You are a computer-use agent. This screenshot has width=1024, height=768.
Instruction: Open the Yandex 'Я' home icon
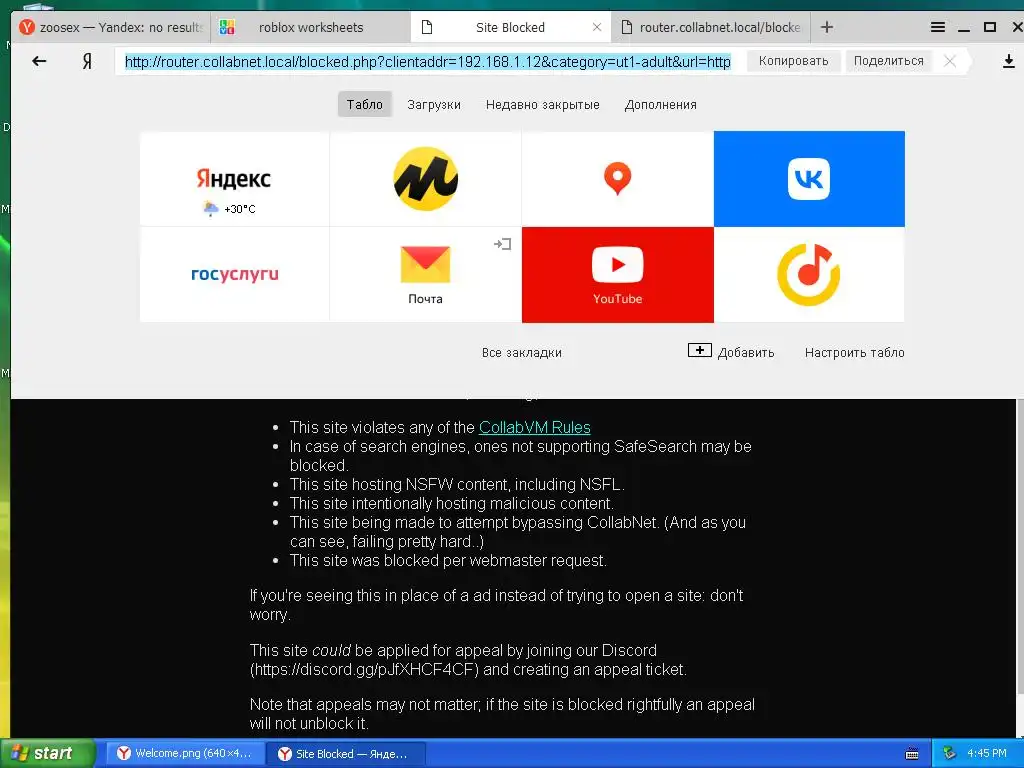[87, 61]
